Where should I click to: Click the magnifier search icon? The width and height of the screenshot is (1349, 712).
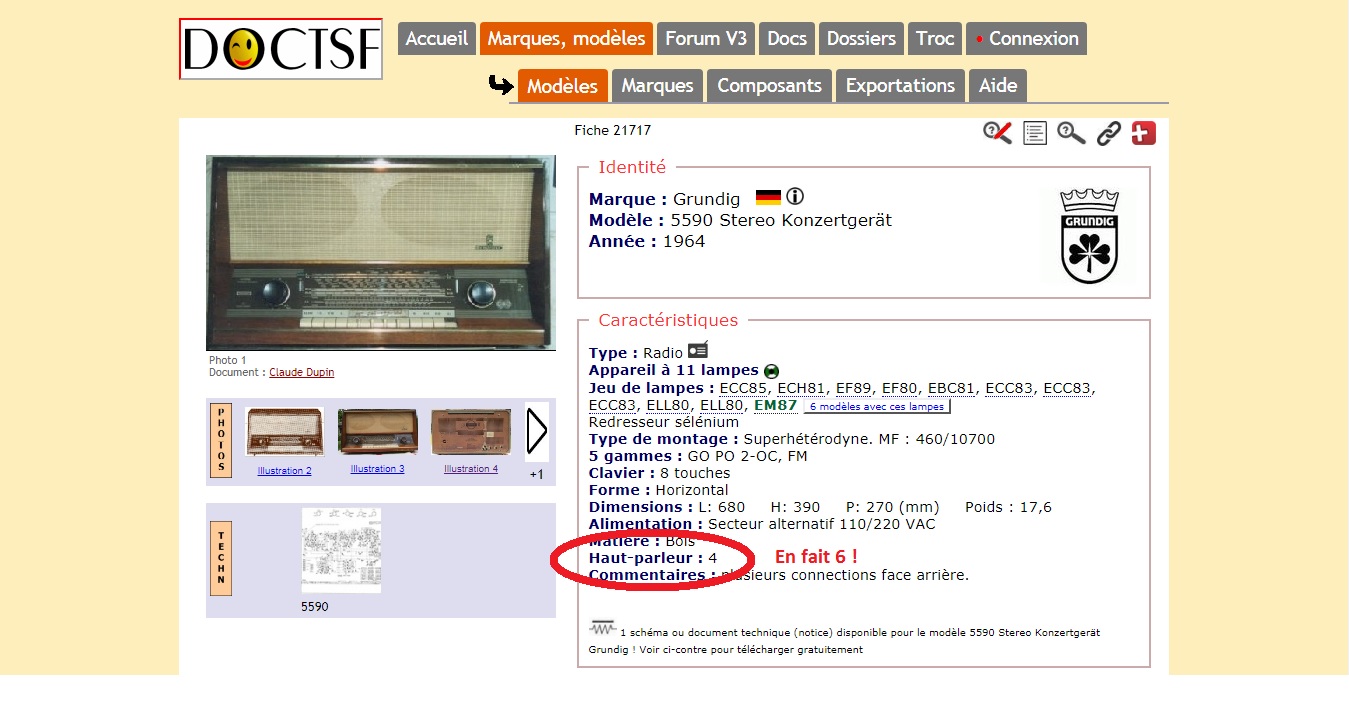click(x=1071, y=133)
